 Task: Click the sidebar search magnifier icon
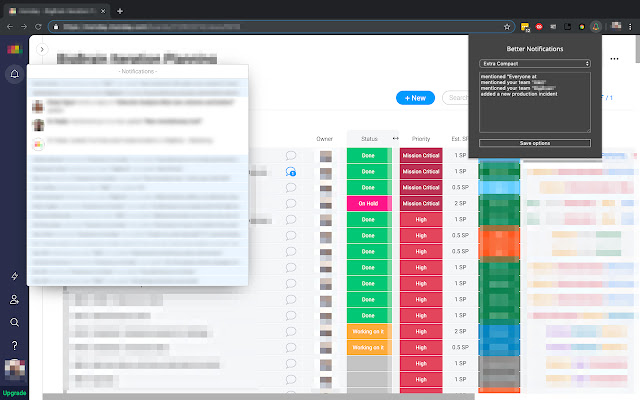tap(15, 322)
